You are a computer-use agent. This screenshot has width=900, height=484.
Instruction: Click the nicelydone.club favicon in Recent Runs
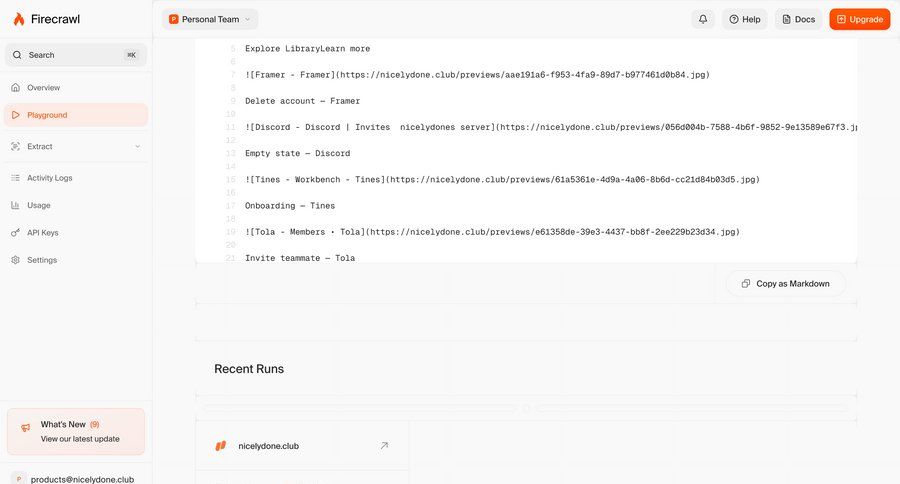pos(221,446)
